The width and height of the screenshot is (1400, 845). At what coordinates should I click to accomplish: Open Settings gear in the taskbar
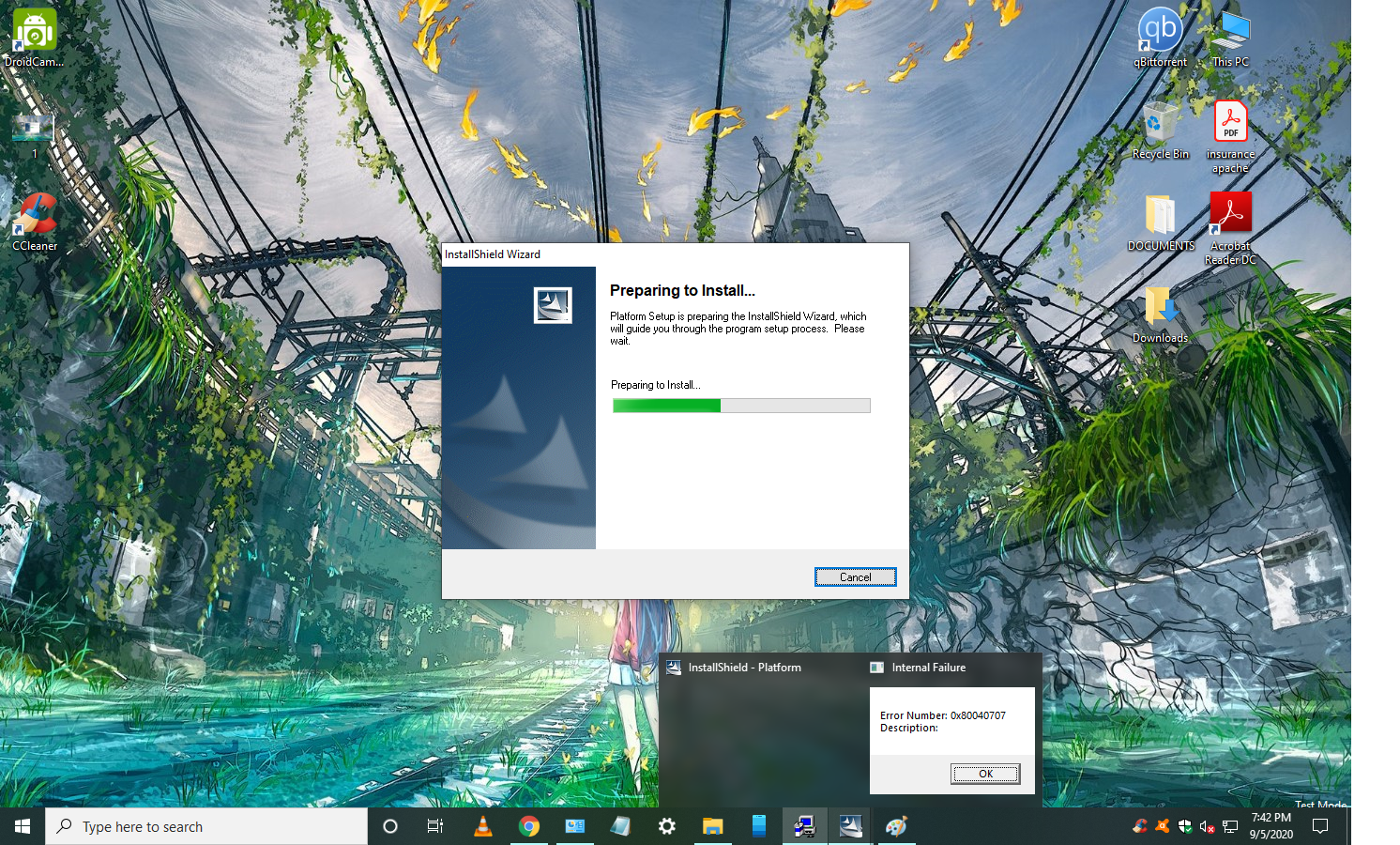click(666, 826)
